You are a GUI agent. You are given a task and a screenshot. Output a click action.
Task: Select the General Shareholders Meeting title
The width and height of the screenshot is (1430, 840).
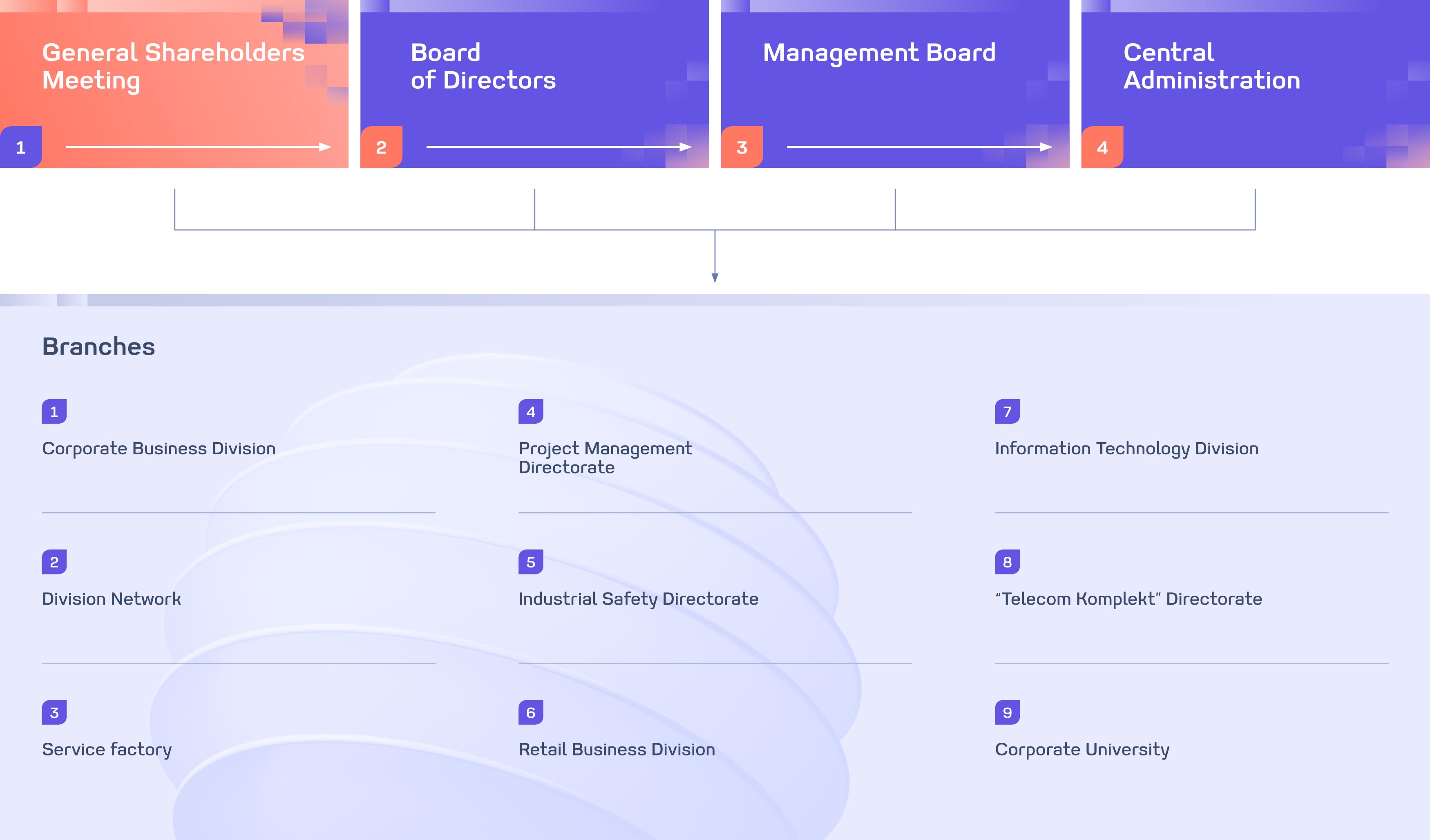tap(173, 67)
